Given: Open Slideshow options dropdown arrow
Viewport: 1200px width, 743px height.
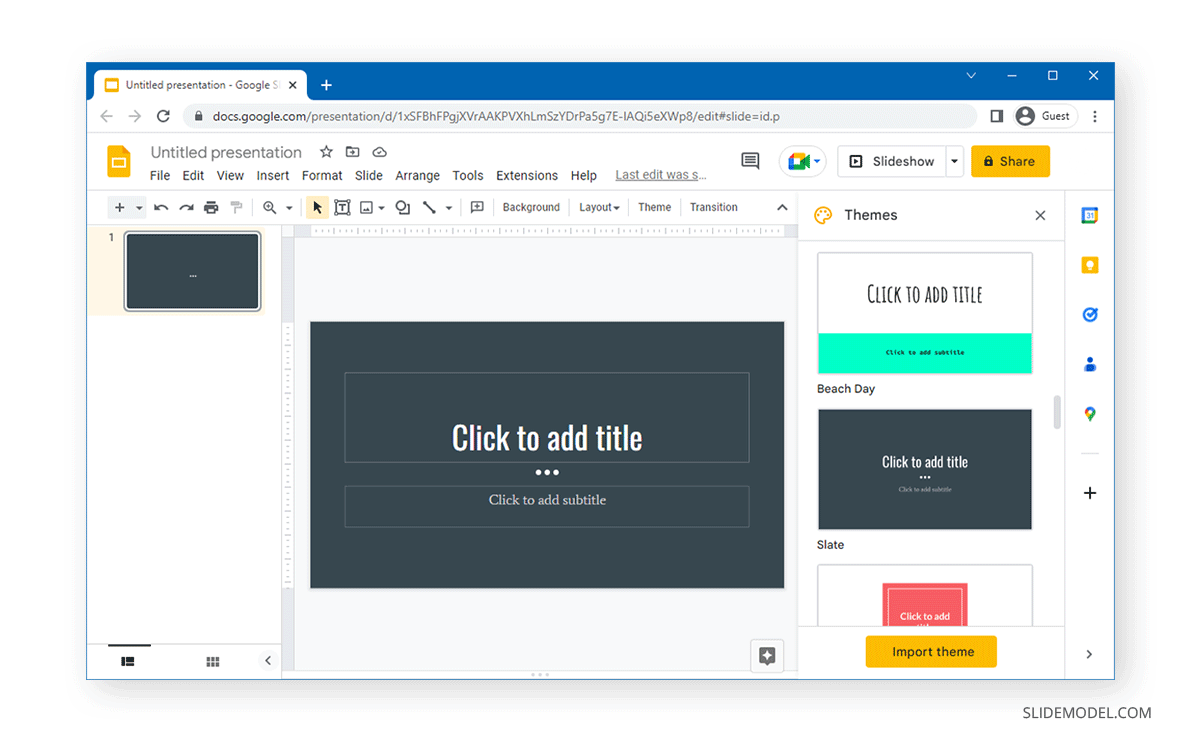Looking at the screenshot, I should point(955,161).
